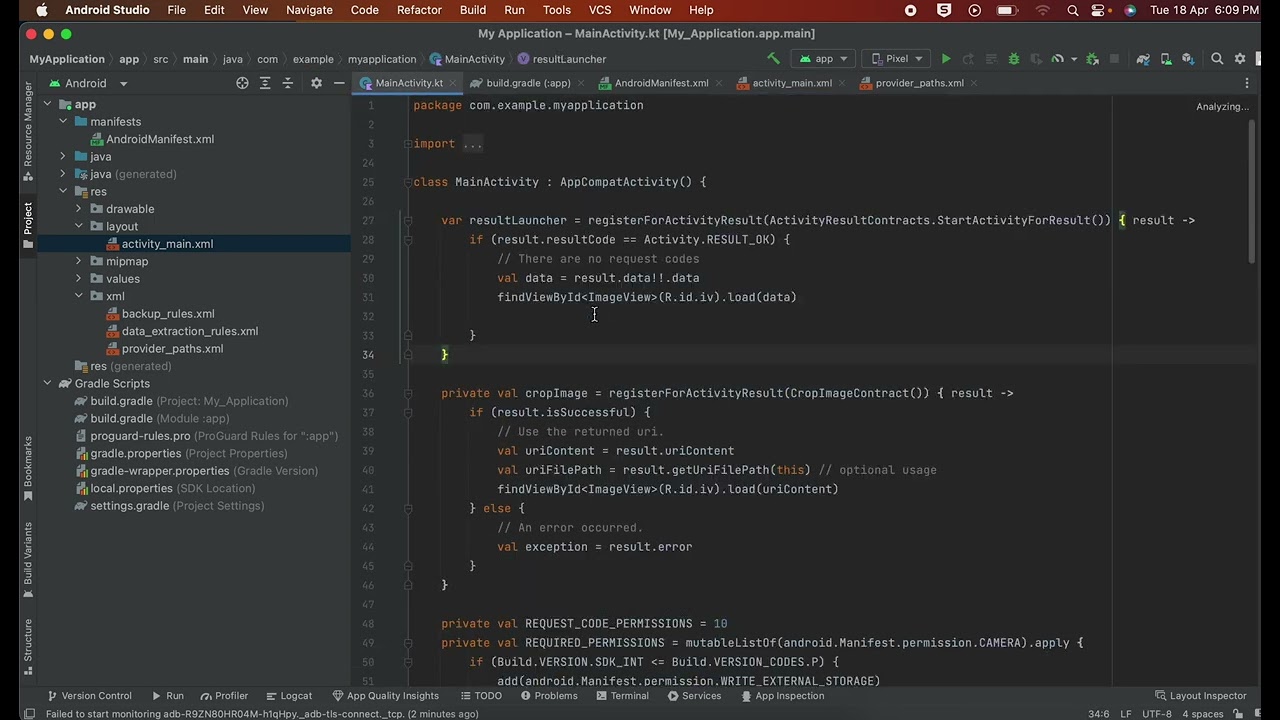
Task: Expand the drawable folder arrow
Action: point(79,209)
